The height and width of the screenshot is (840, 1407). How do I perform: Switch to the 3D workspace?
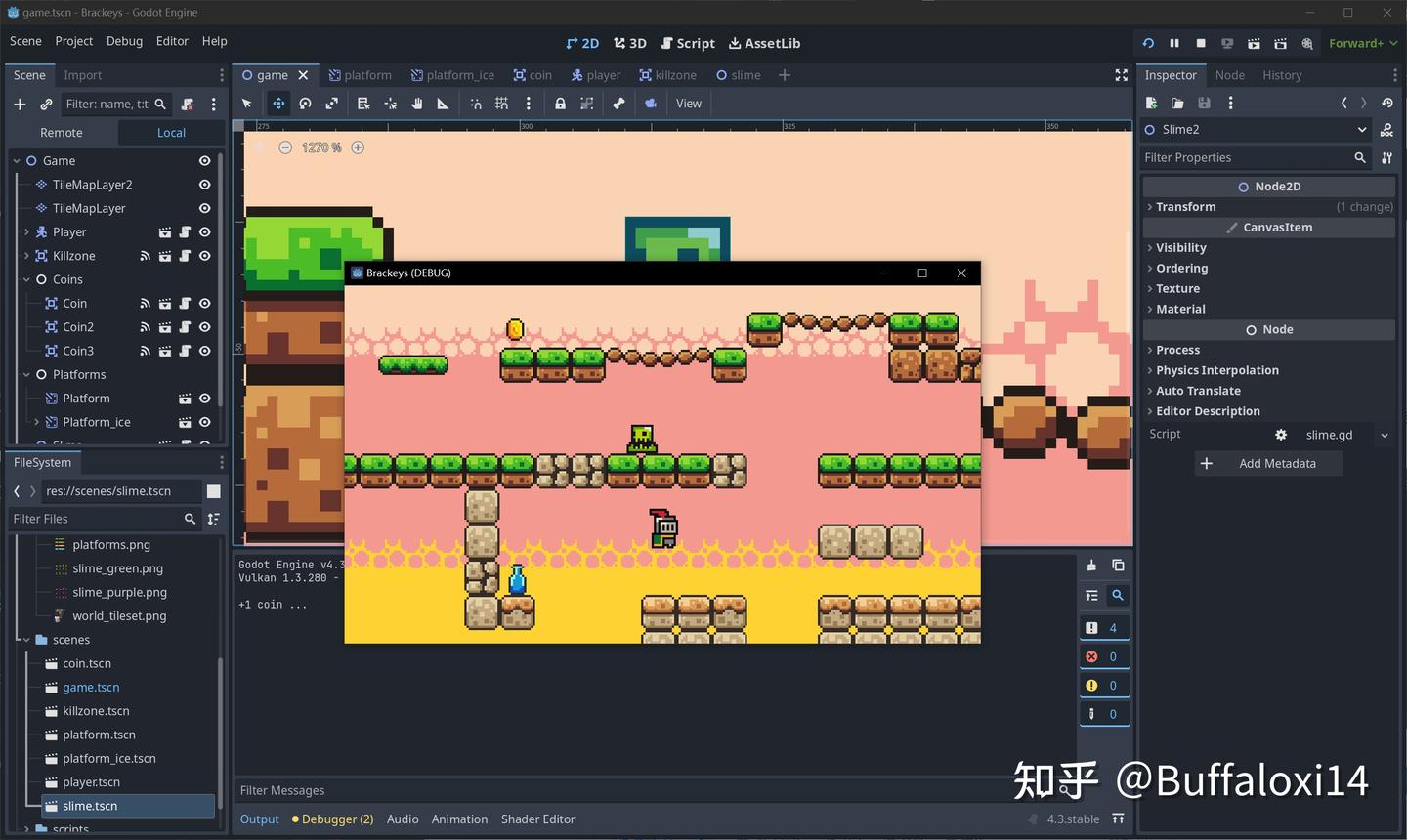pos(630,43)
